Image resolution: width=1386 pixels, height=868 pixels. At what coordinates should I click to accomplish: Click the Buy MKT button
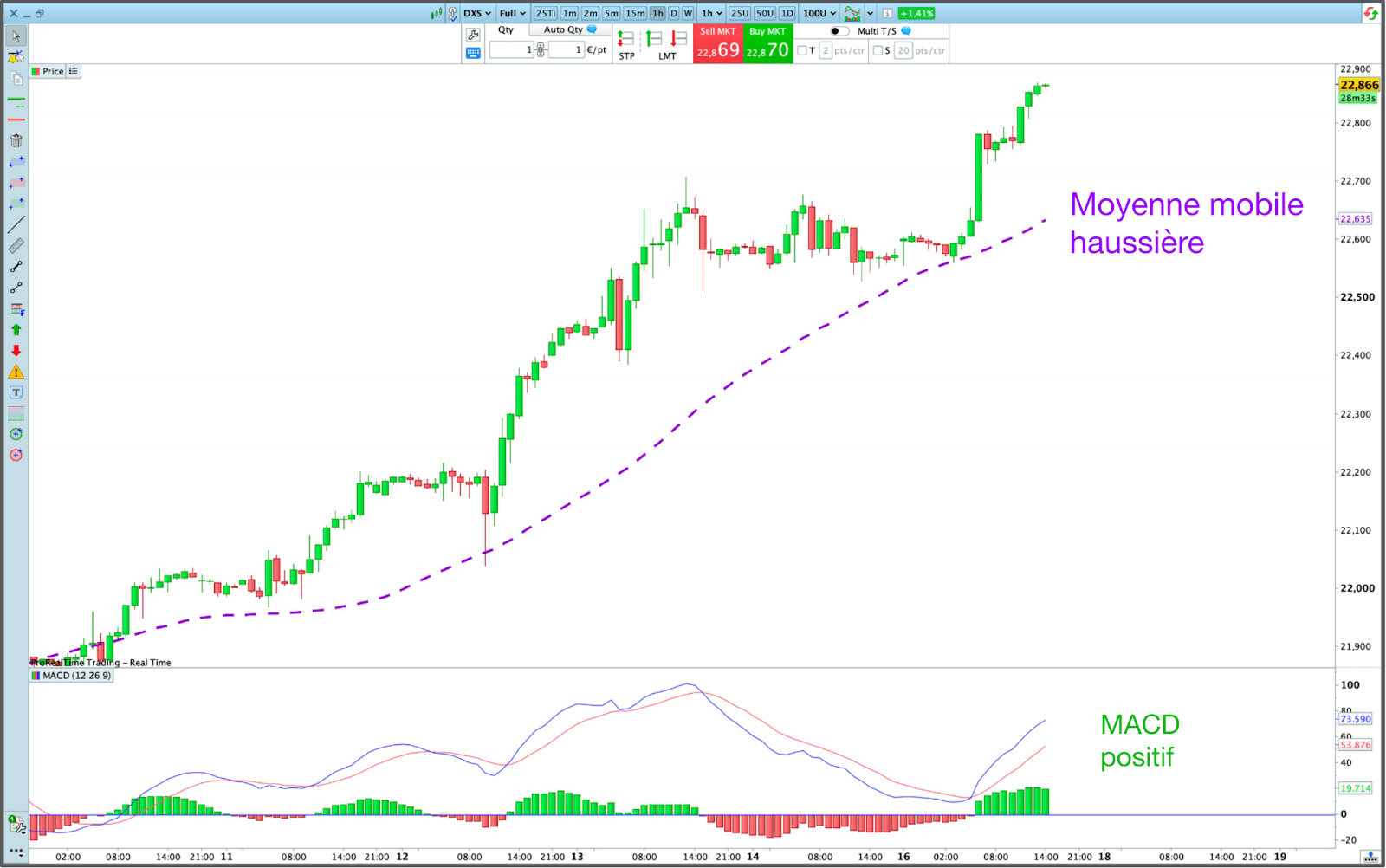pos(767,44)
